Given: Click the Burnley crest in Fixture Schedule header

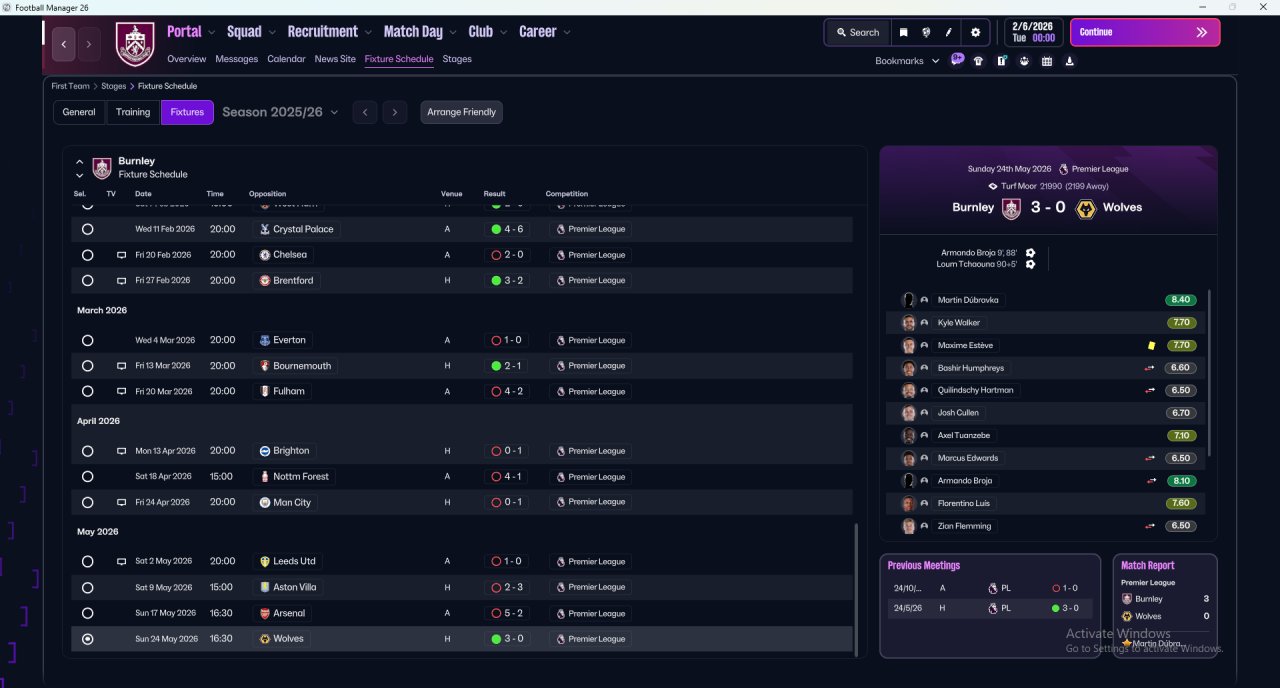Looking at the screenshot, I should click(x=102, y=168).
